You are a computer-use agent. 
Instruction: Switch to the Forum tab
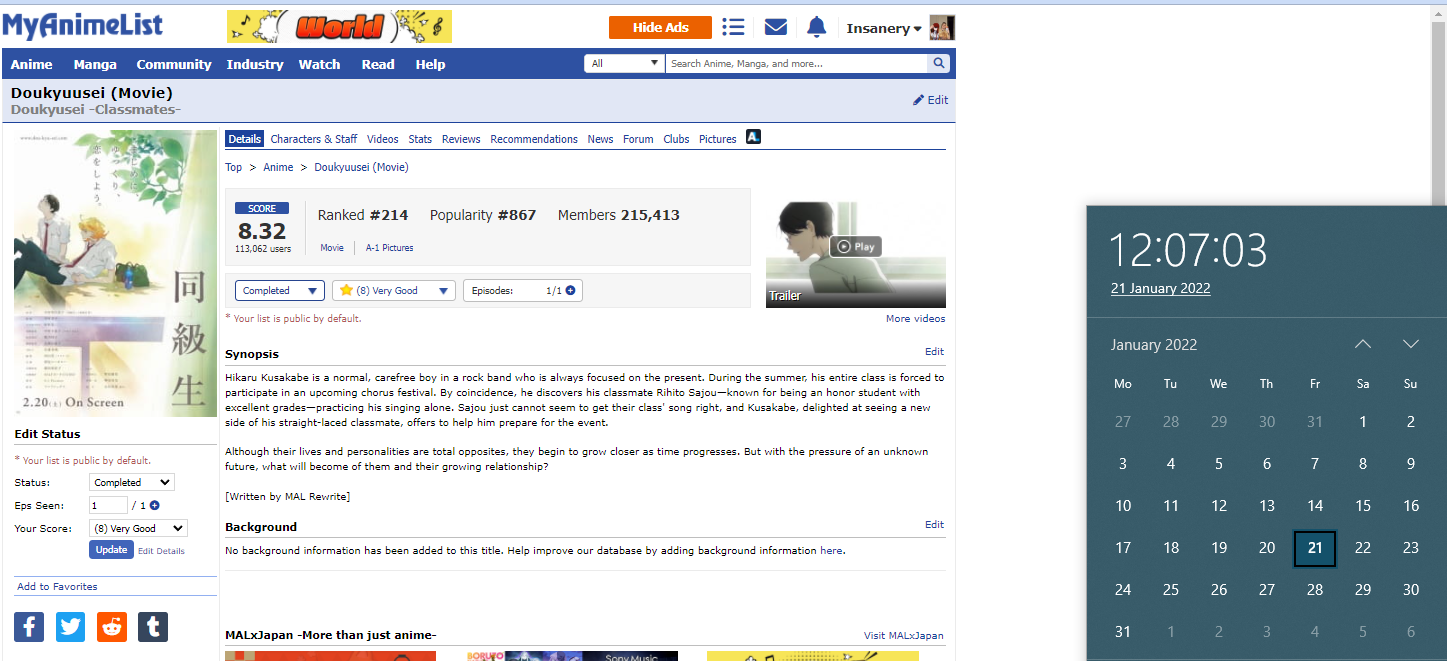pos(638,139)
